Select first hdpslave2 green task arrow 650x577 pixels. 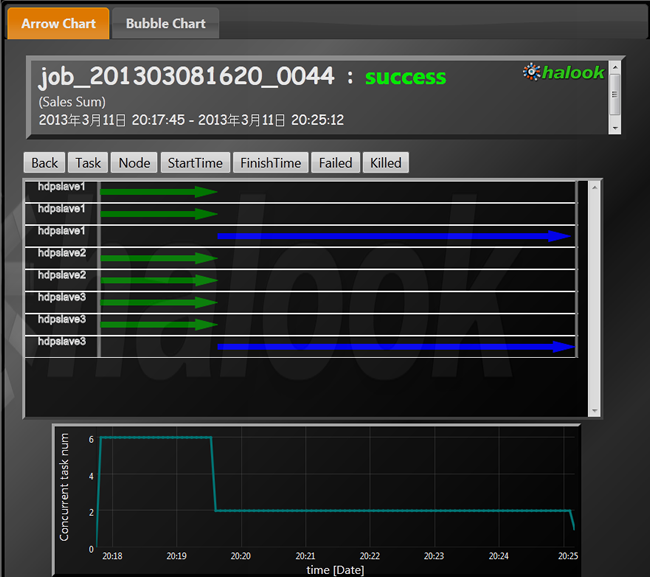coord(159,258)
